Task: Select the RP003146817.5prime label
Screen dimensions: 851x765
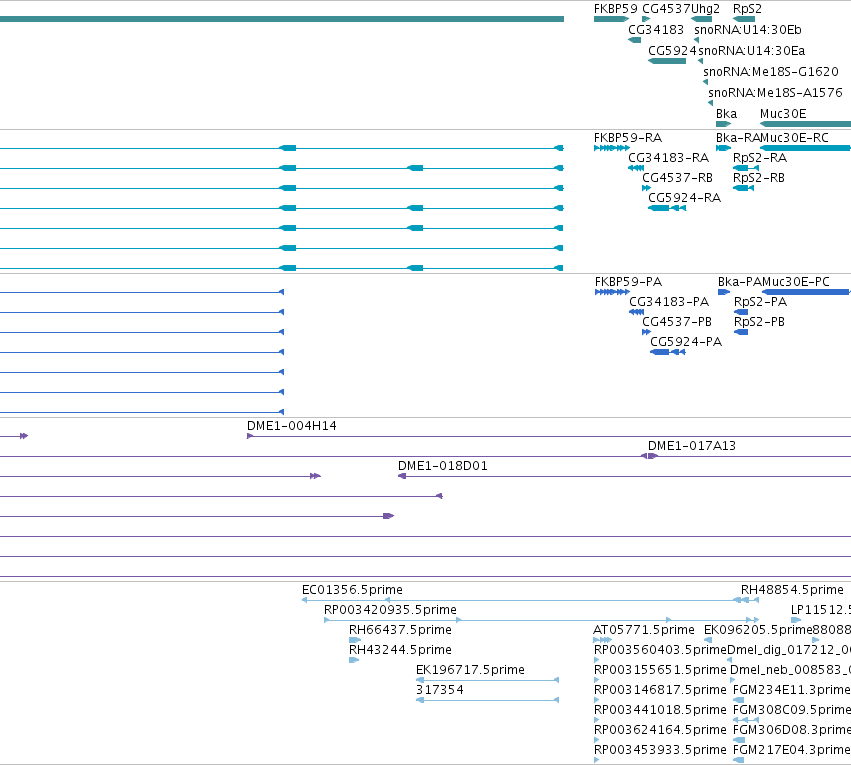Action: [661, 691]
